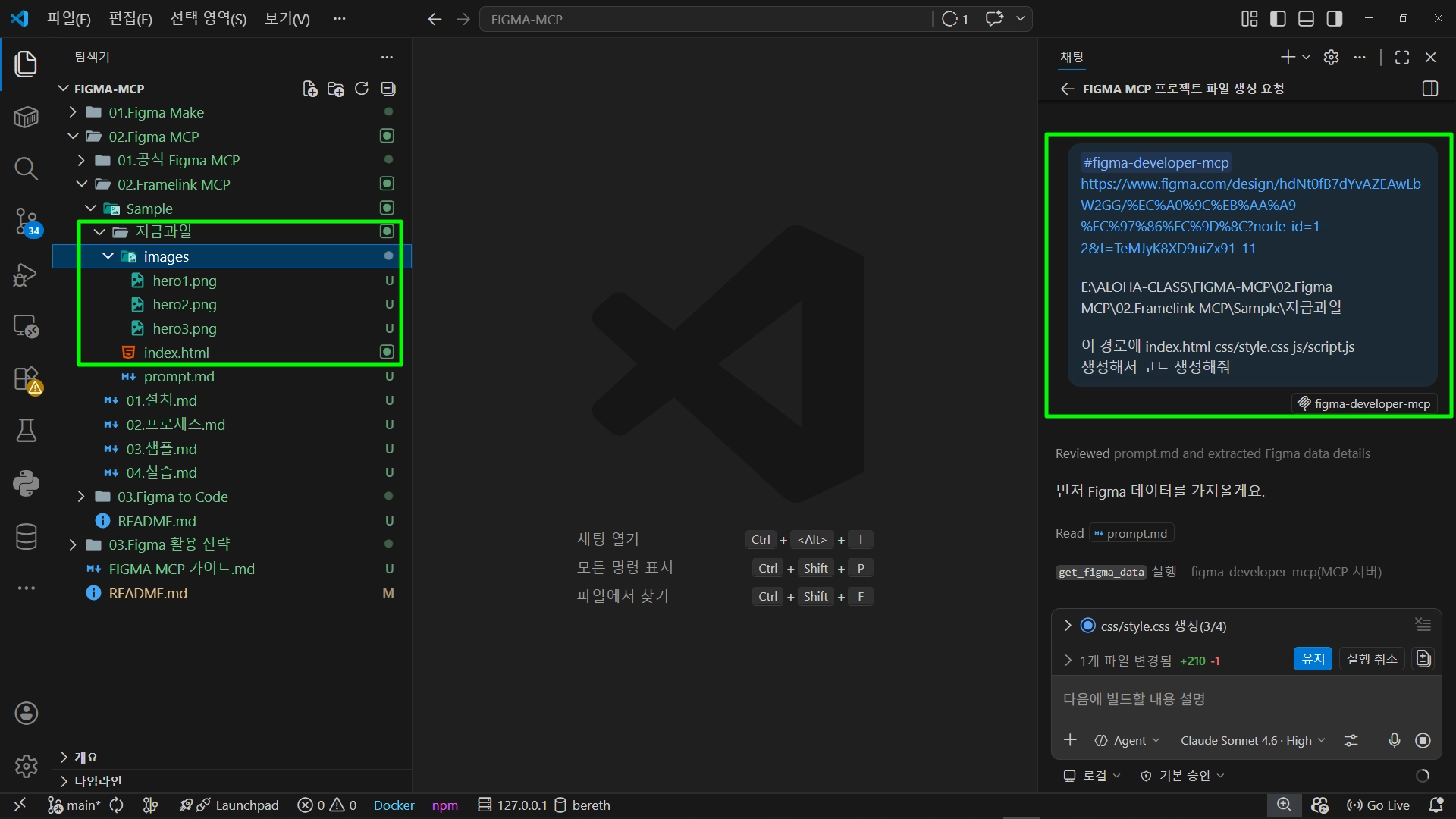Toggle the bottom panel layout button
Viewport: 1456px width, 819px height.
1306,19
